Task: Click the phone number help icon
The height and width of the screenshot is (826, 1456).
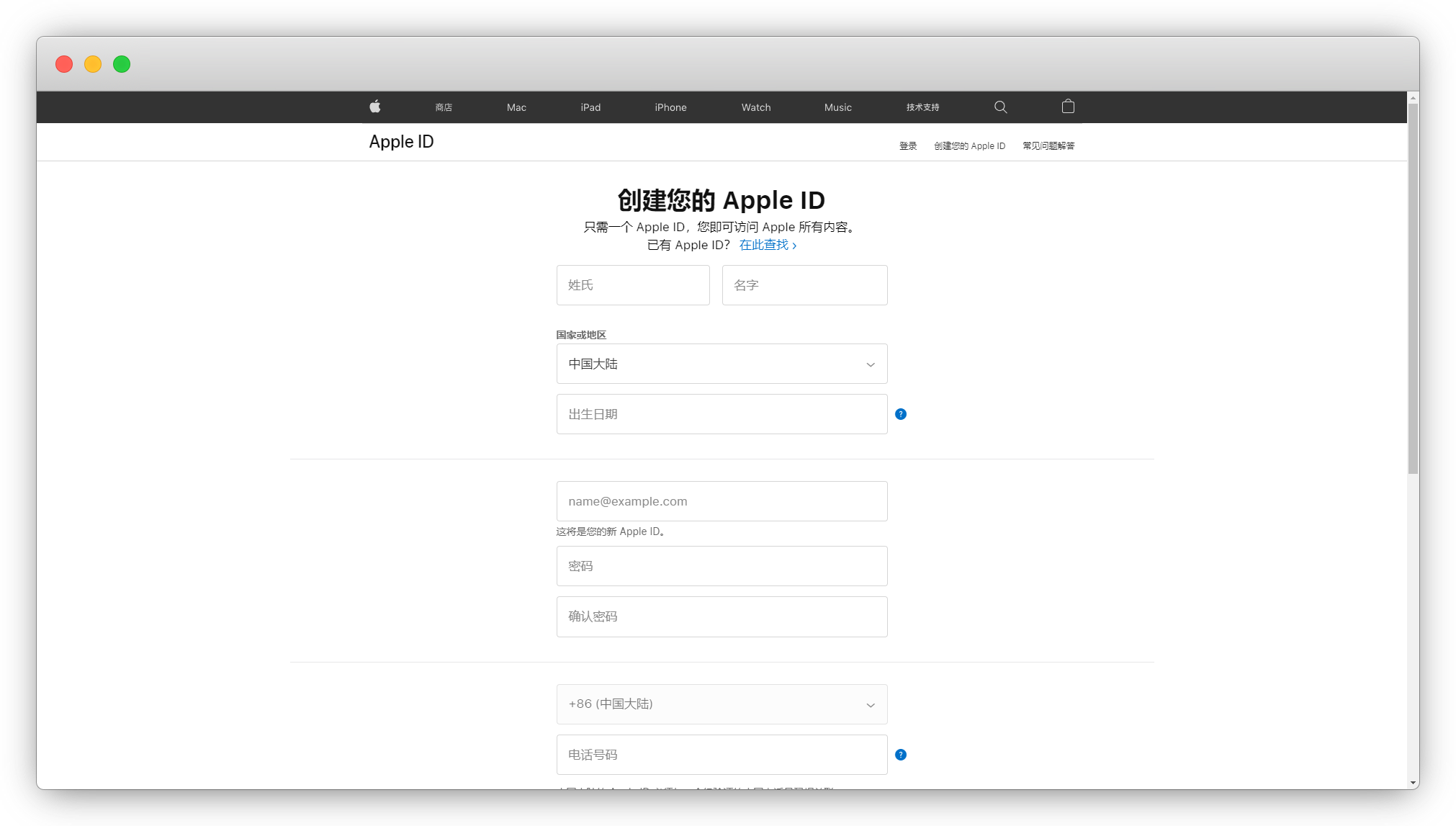Action: (901, 755)
